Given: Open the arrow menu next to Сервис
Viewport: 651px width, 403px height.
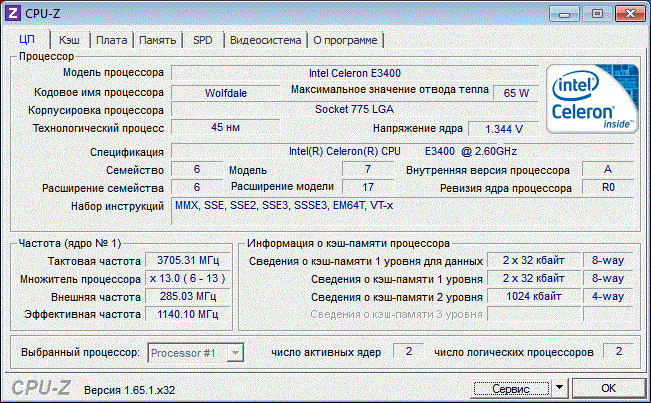Looking at the screenshot, I should pyautogui.click(x=560, y=388).
